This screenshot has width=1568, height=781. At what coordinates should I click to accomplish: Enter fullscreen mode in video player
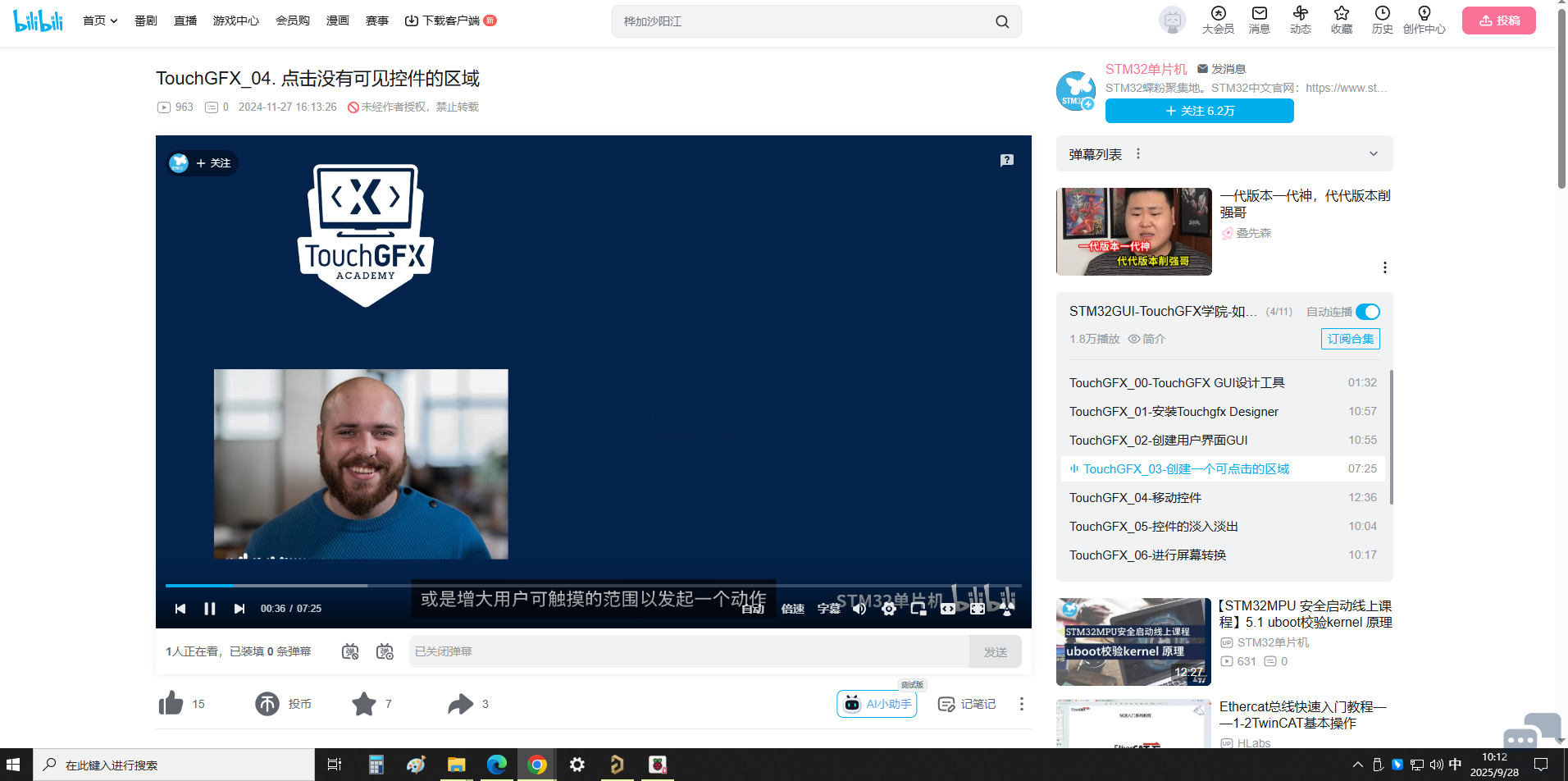1007,608
